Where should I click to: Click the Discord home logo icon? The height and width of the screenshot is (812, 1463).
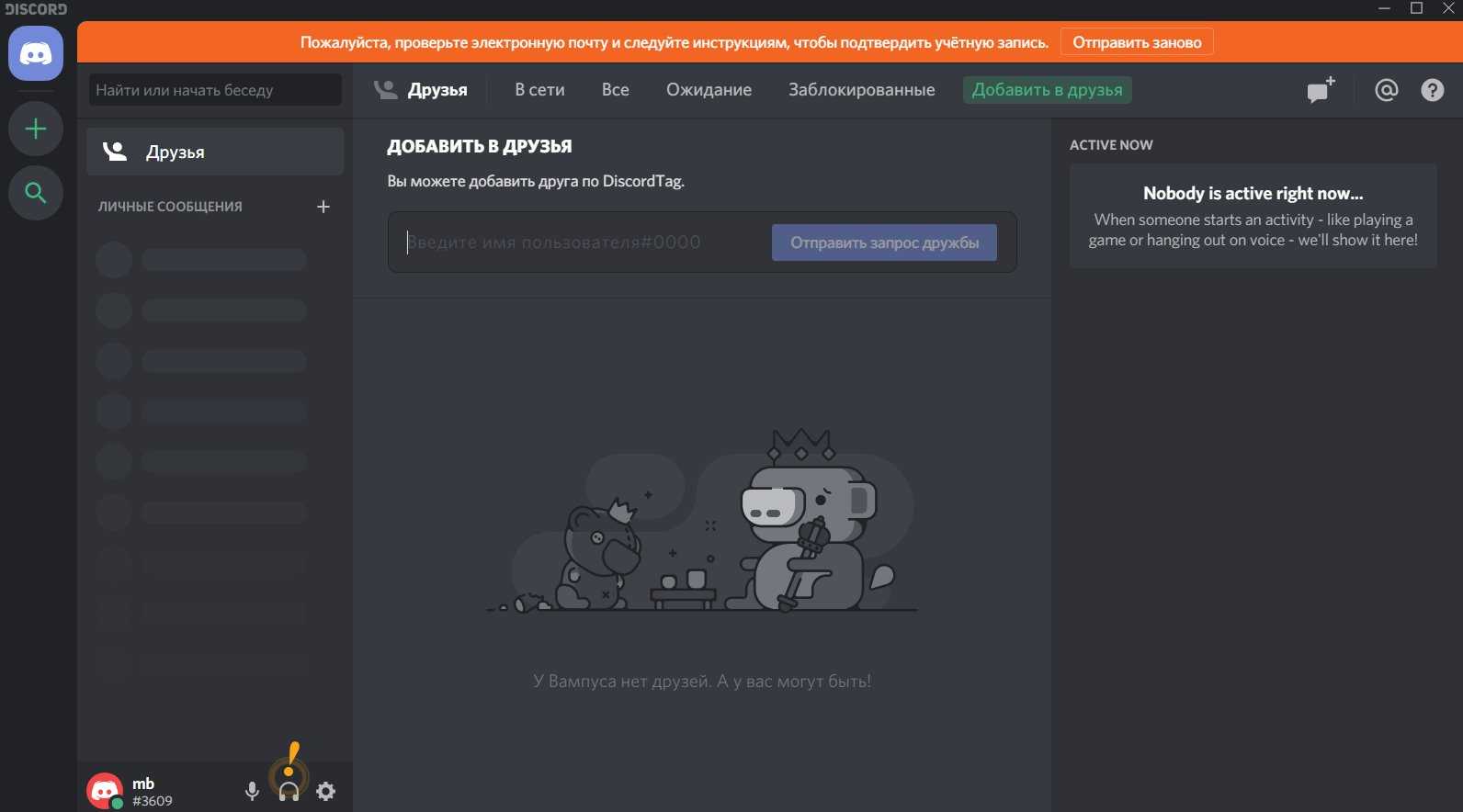36,54
